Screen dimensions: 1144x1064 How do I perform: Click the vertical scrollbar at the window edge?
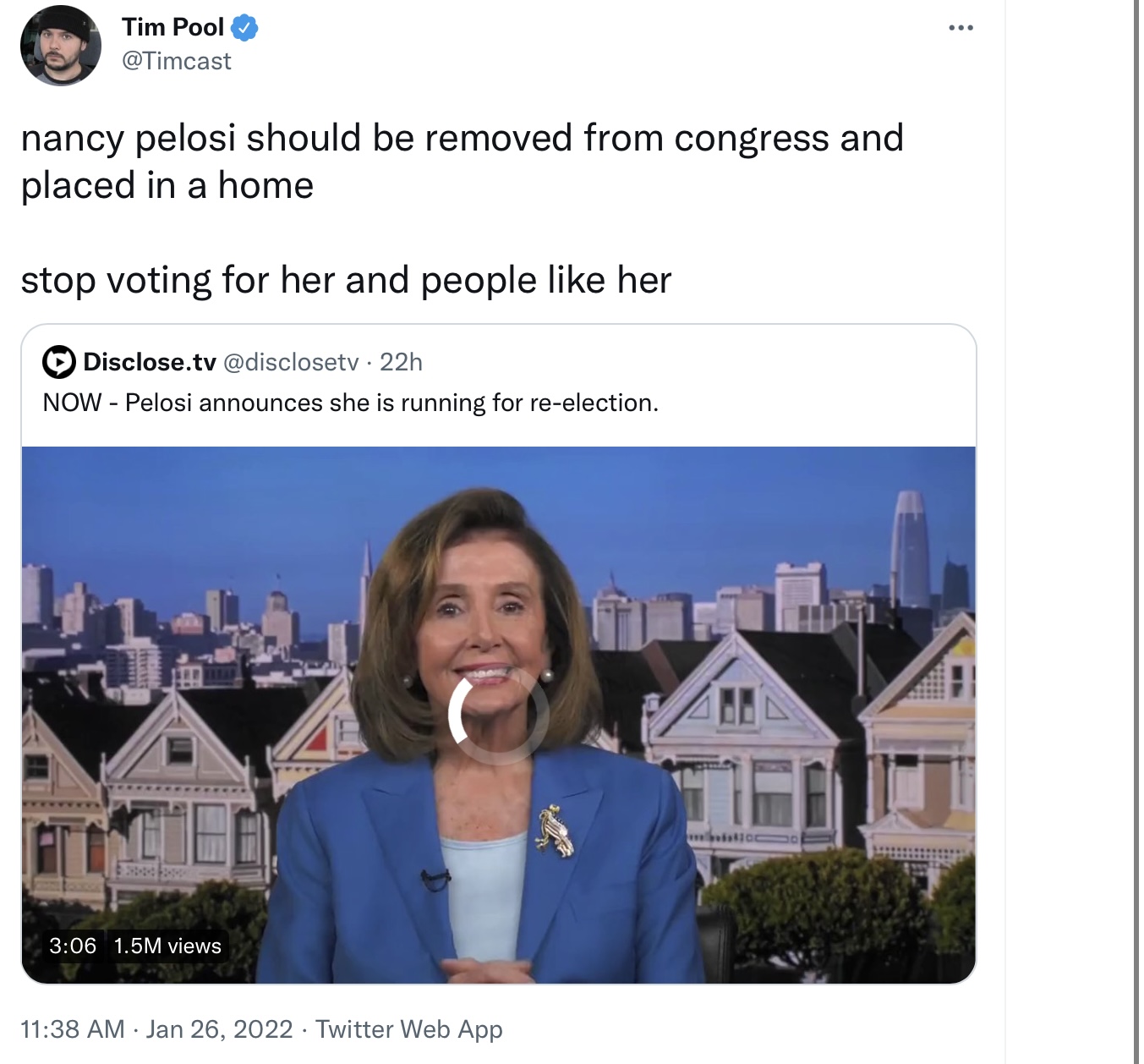pyautogui.click(x=1137, y=532)
